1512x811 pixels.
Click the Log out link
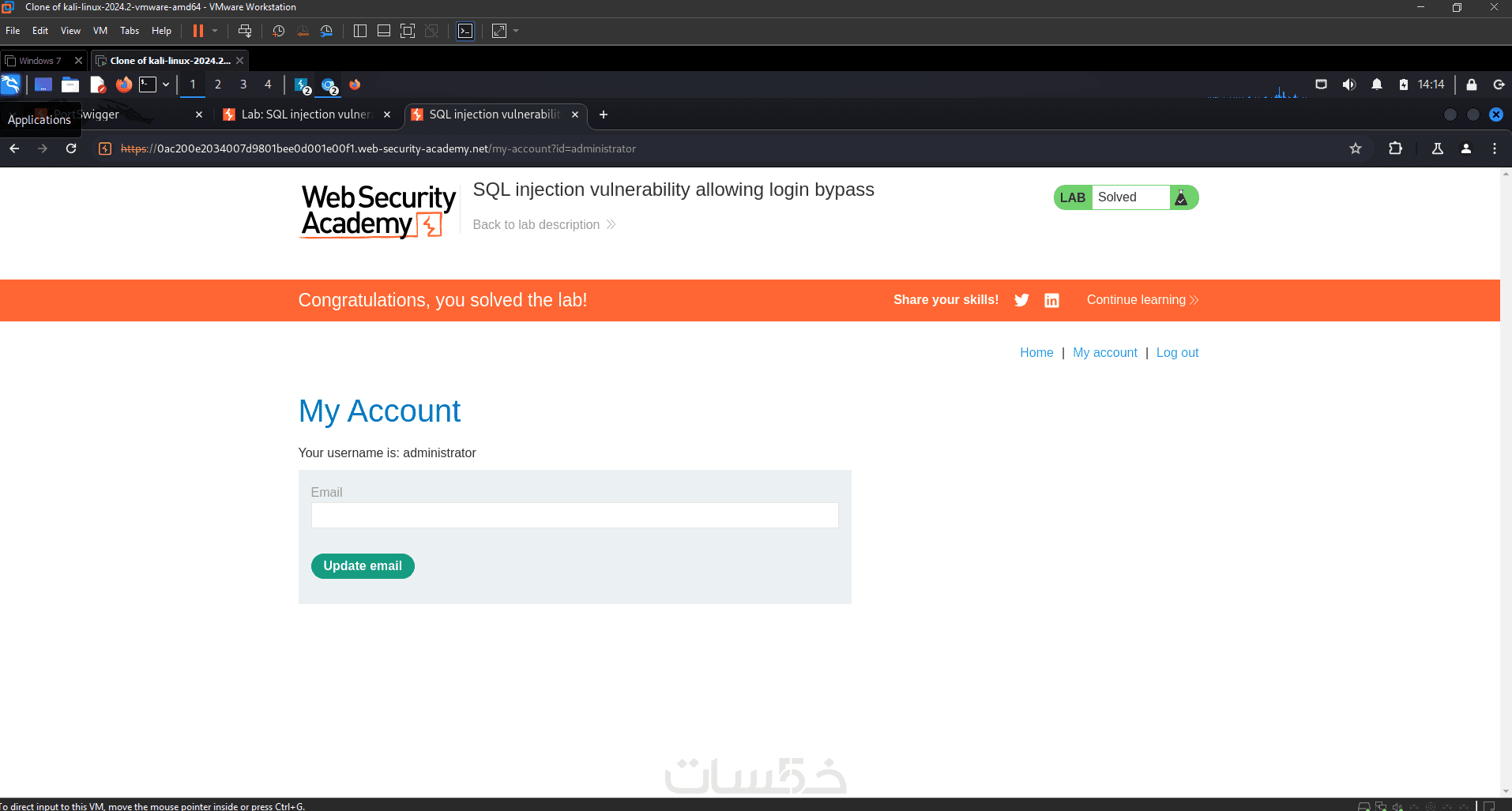point(1177,353)
